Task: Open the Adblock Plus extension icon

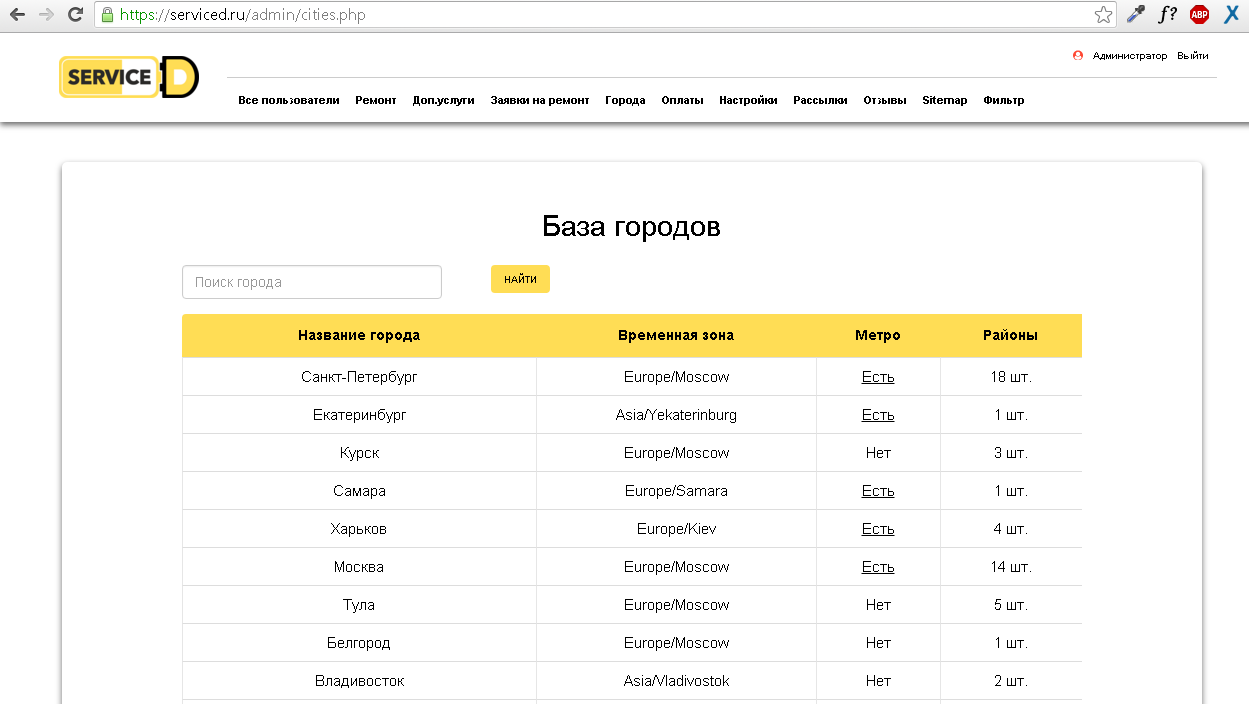Action: point(1199,15)
